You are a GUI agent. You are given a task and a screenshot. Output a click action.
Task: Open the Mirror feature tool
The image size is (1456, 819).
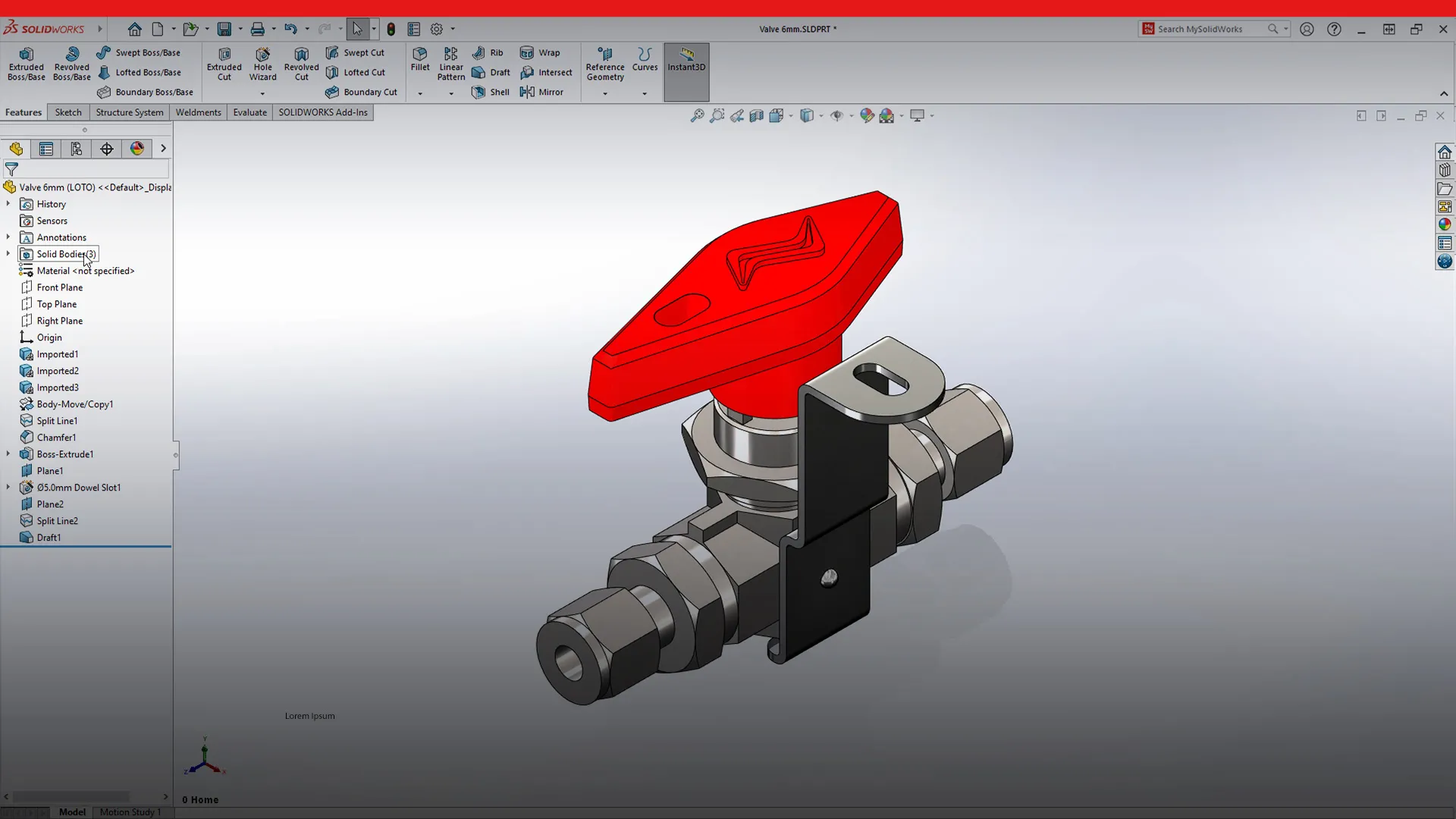pos(542,92)
